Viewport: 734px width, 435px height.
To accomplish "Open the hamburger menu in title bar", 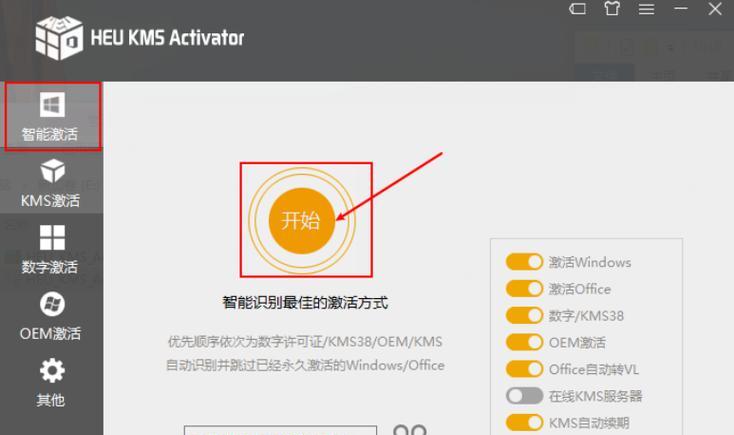I will coord(646,8).
